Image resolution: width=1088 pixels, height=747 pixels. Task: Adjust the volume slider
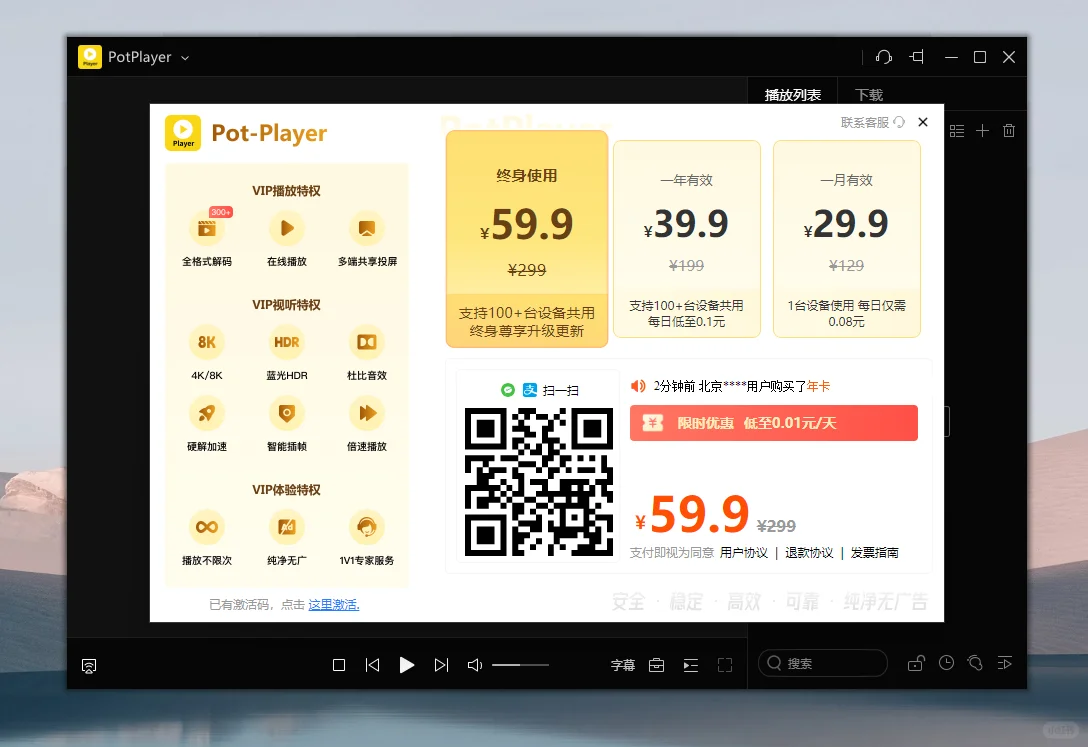click(520, 665)
